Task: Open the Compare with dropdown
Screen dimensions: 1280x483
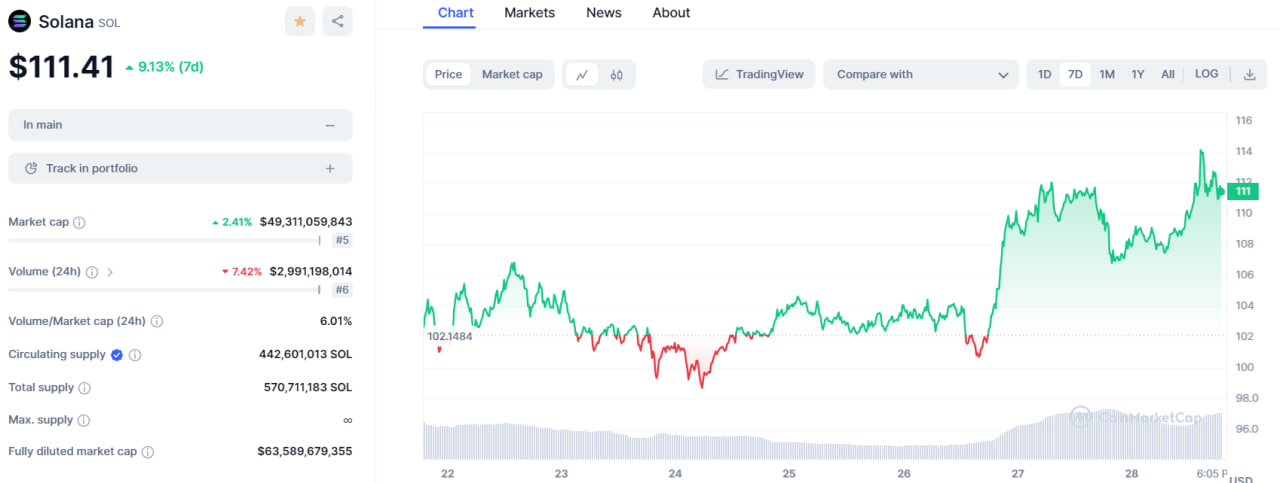Action: coord(921,75)
